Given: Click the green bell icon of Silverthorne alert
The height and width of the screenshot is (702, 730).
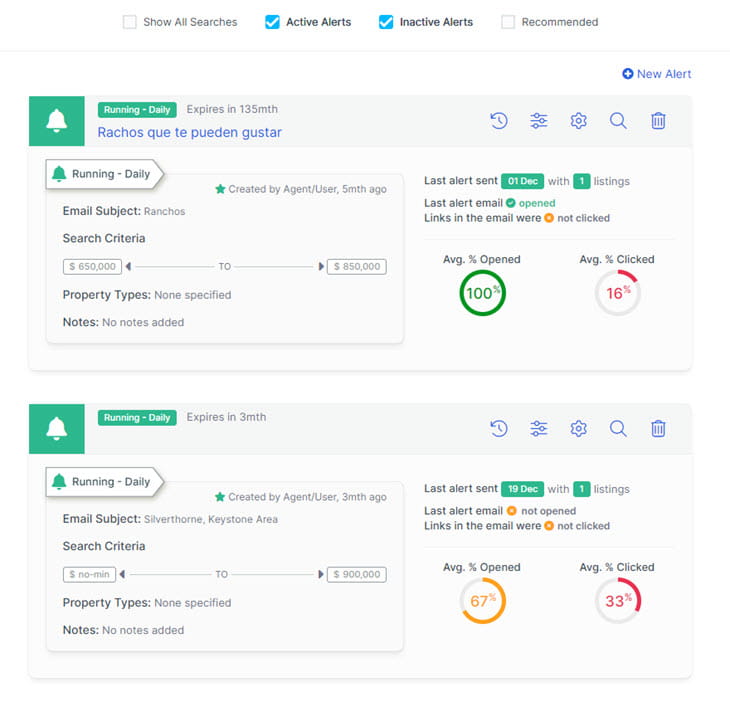Looking at the screenshot, I should 57,428.
